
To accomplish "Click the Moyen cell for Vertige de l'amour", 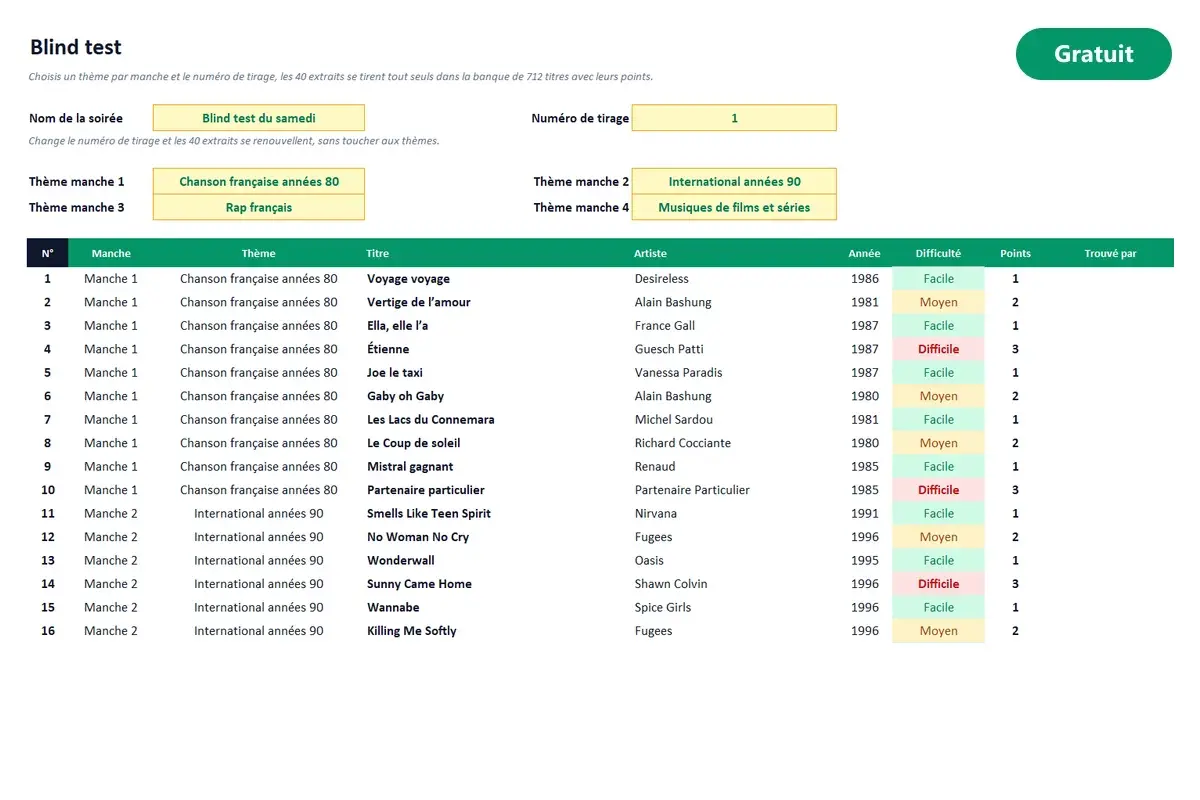I will tap(938, 302).
